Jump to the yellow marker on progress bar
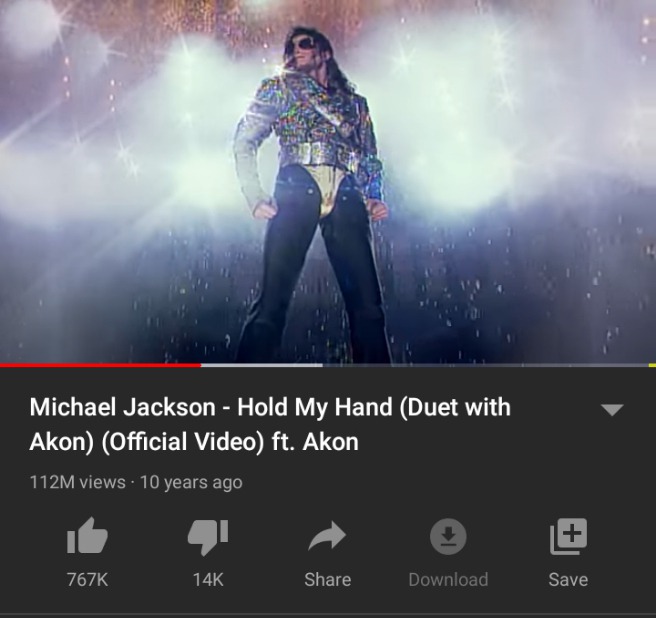 (652, 365)
